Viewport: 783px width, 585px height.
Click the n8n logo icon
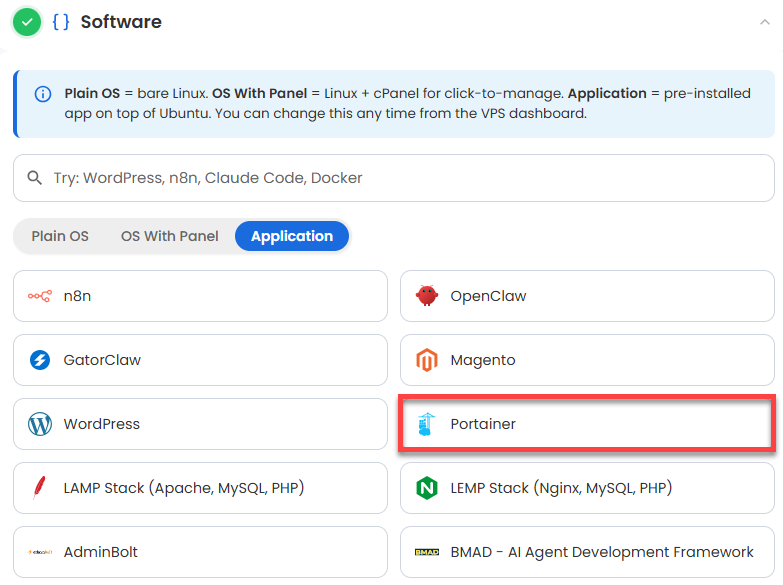pos(39,296)
